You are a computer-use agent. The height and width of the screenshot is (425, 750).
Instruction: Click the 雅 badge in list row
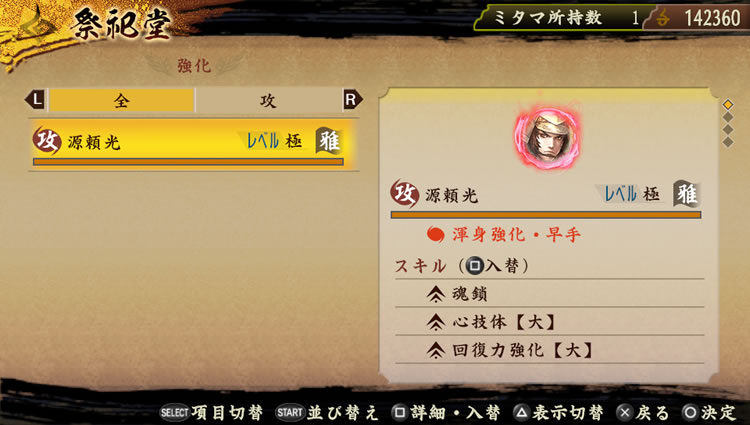(330, 141)
